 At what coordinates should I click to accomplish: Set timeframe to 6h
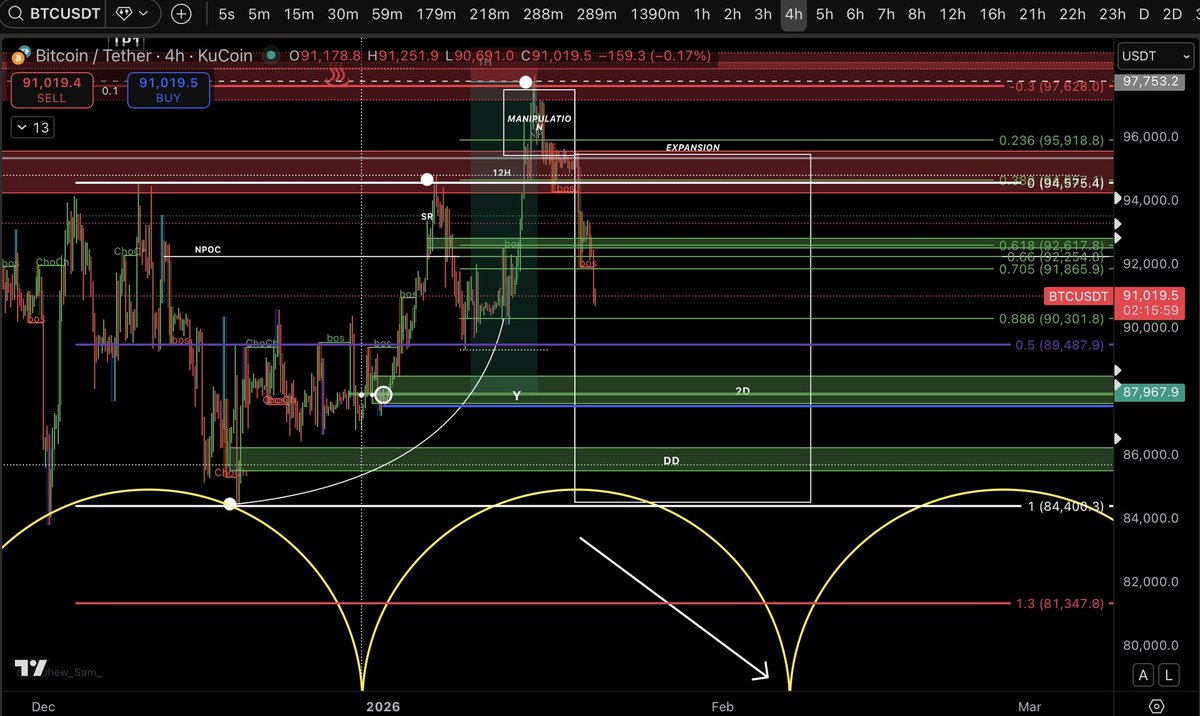coord(855,15)
